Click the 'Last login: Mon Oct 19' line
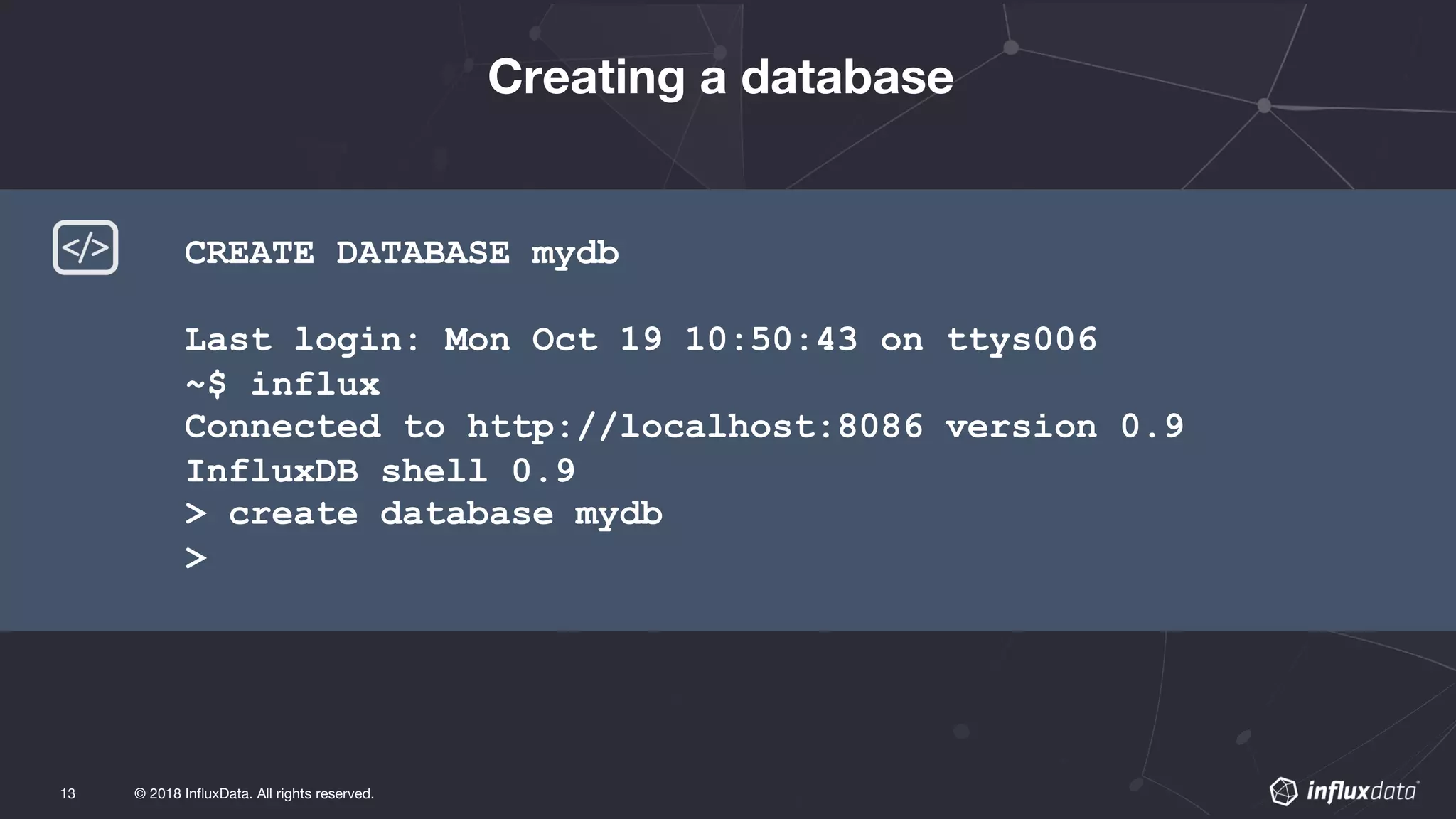The image size is (1456, 819). coord(641,340)
